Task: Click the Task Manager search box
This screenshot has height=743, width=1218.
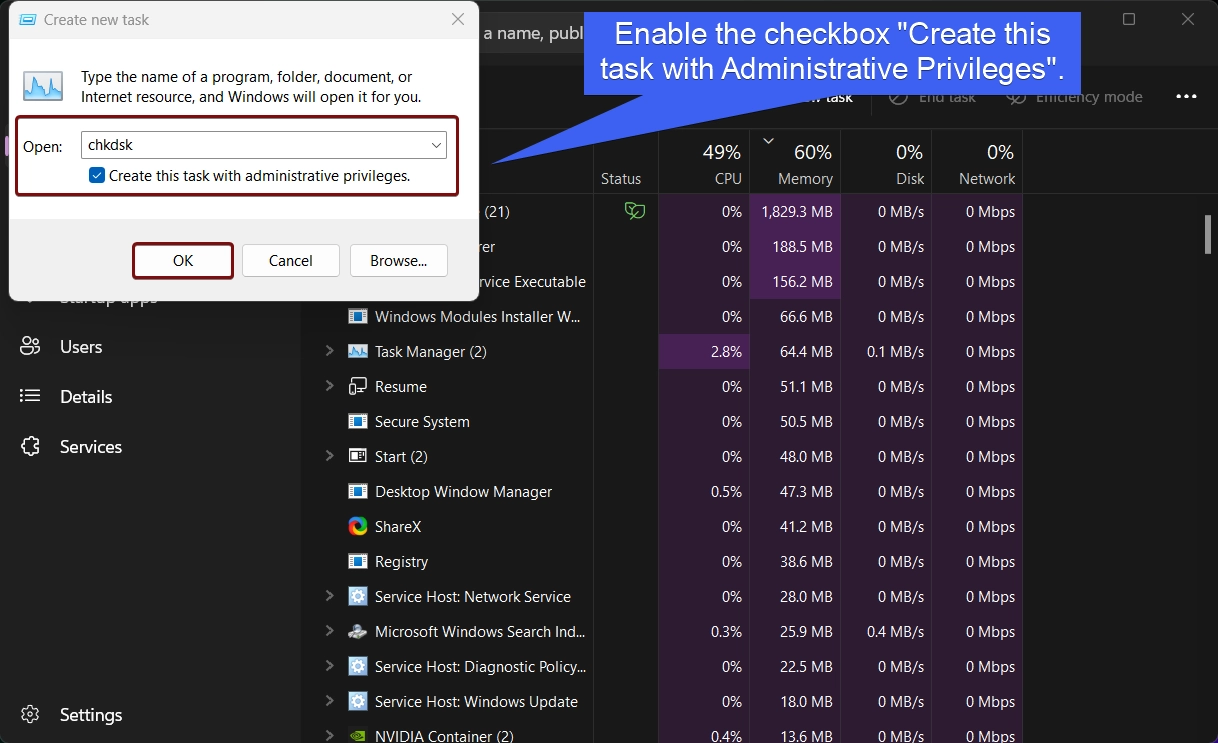Action: click(530, 33)
